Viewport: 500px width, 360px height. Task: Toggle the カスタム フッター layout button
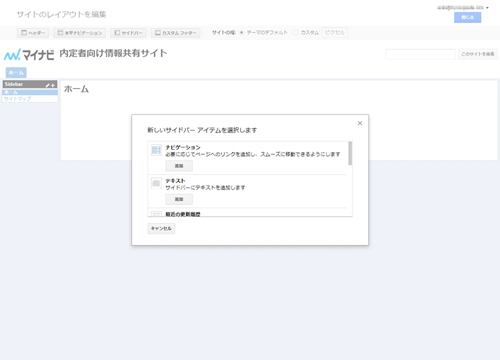click(176, 33)
